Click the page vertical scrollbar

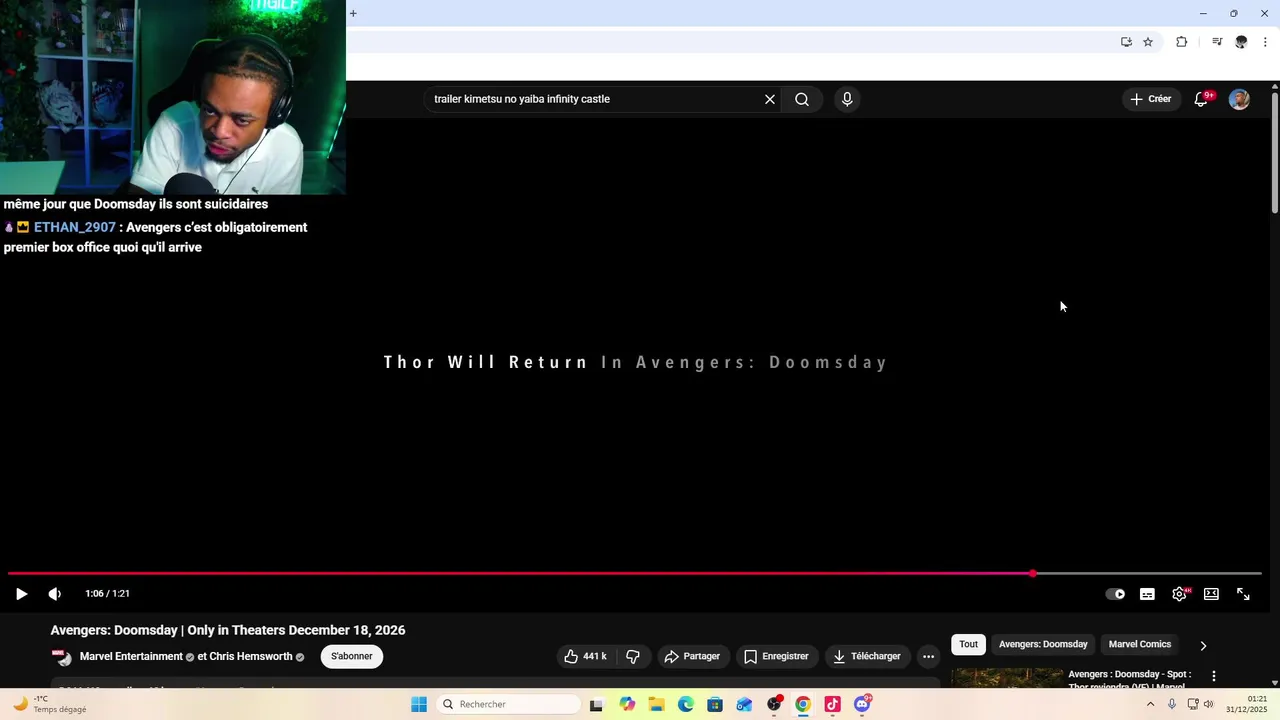(x=1275, y=152)
